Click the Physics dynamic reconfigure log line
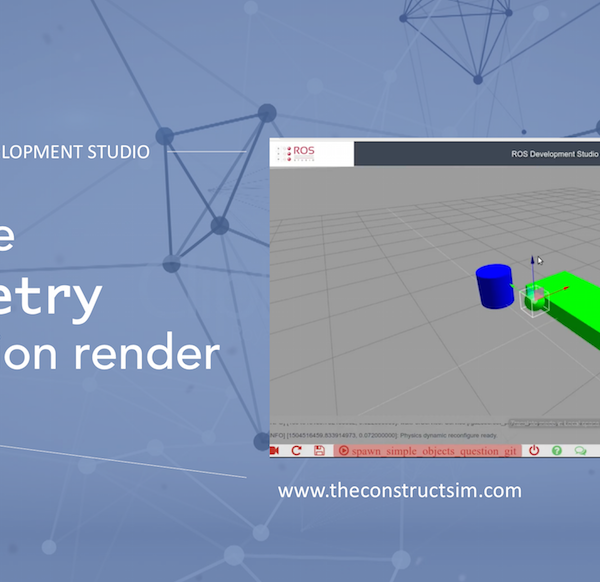 420,436
